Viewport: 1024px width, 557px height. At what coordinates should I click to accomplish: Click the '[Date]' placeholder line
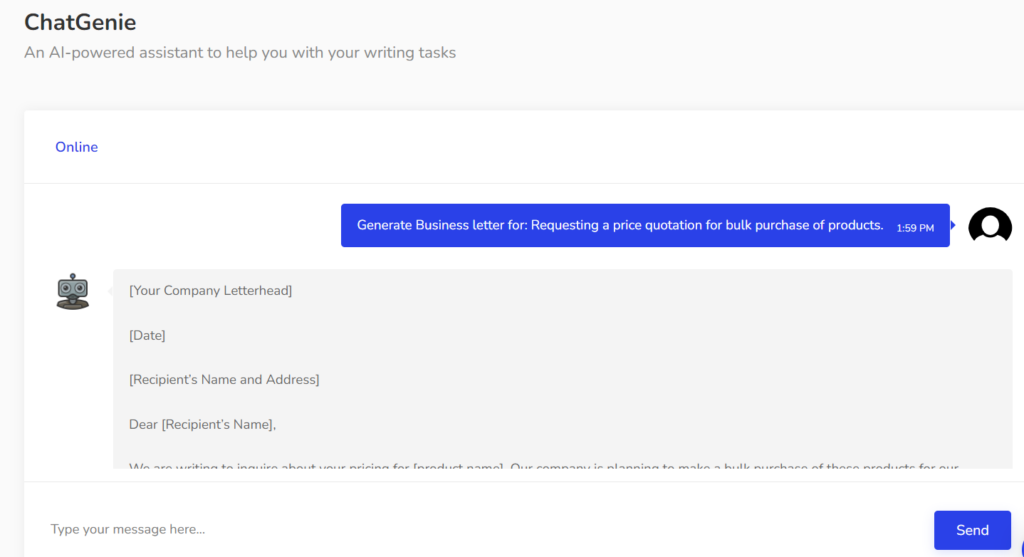(x=147, y=335)
